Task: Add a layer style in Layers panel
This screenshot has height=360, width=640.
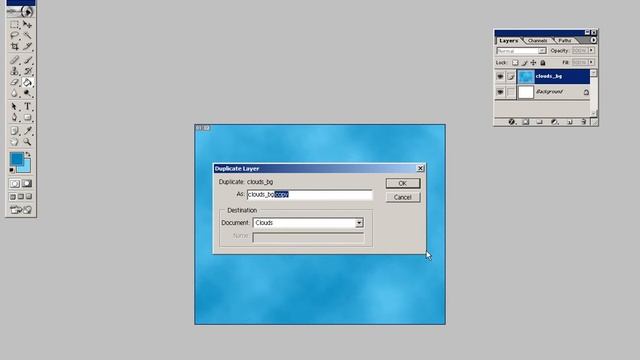Action: coord(512,122)
